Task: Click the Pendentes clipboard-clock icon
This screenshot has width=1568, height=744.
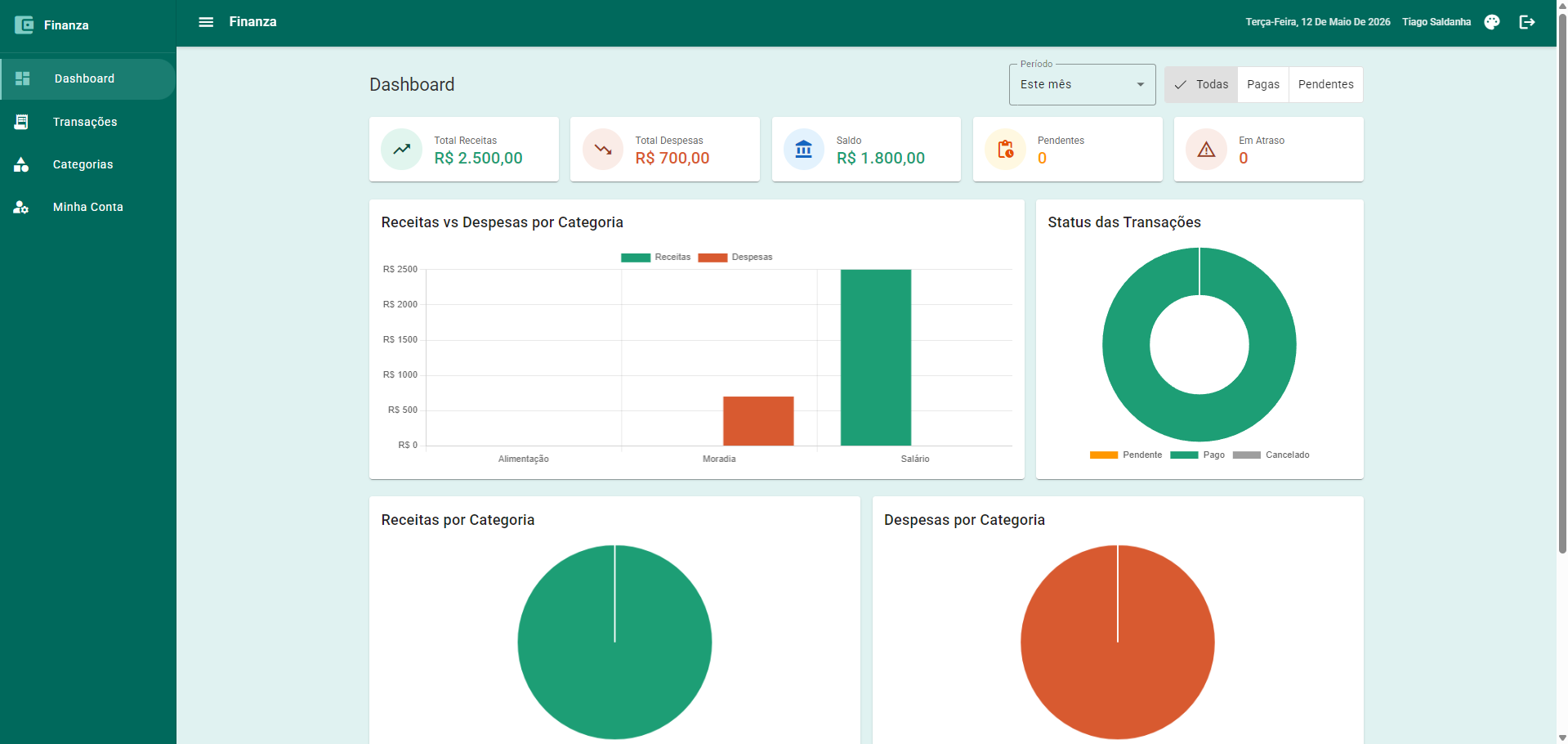Action: [x=1005, y=150]
